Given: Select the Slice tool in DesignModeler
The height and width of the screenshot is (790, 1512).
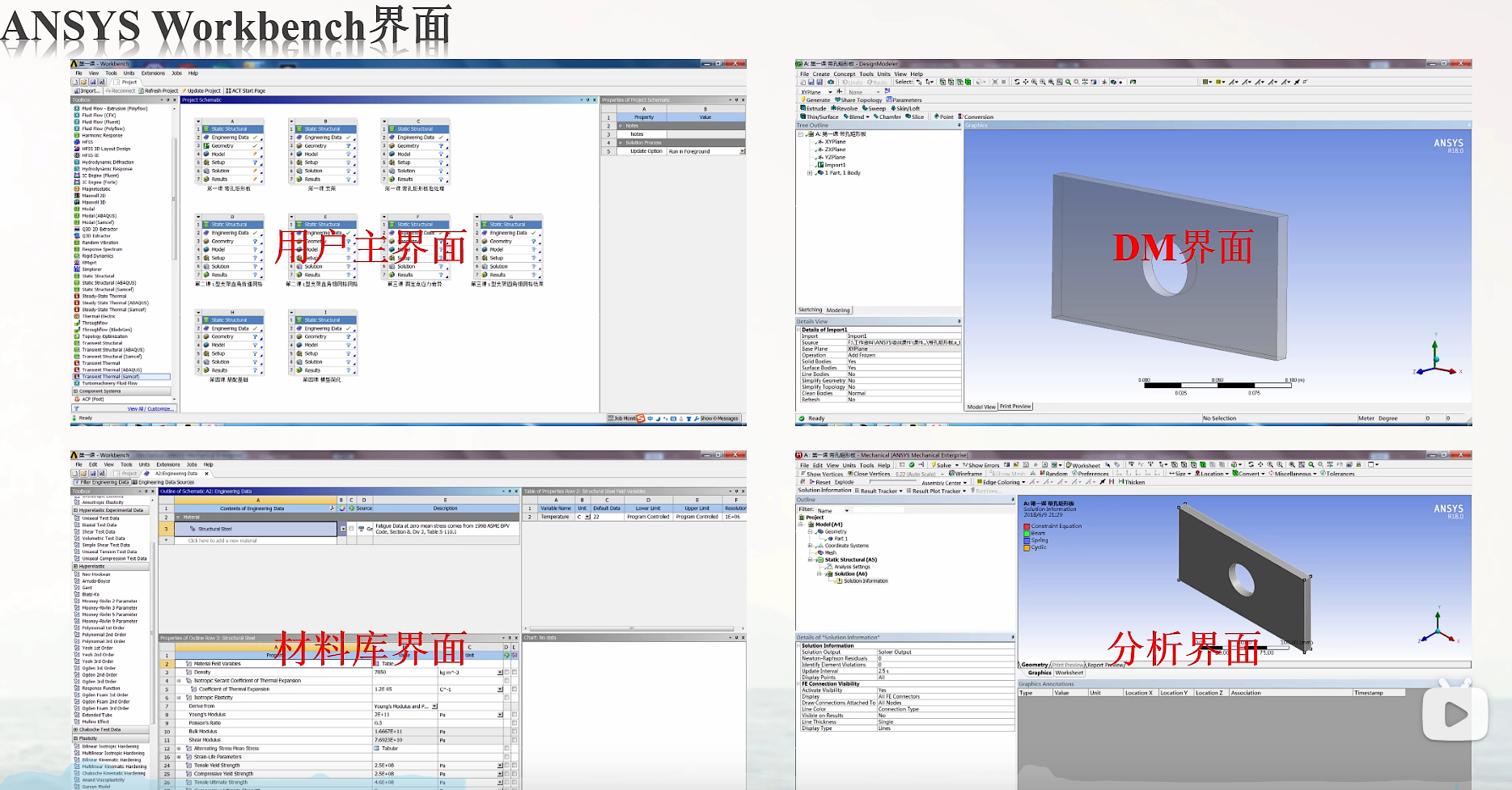Looking at the screenshot, I should pos(915,117).
